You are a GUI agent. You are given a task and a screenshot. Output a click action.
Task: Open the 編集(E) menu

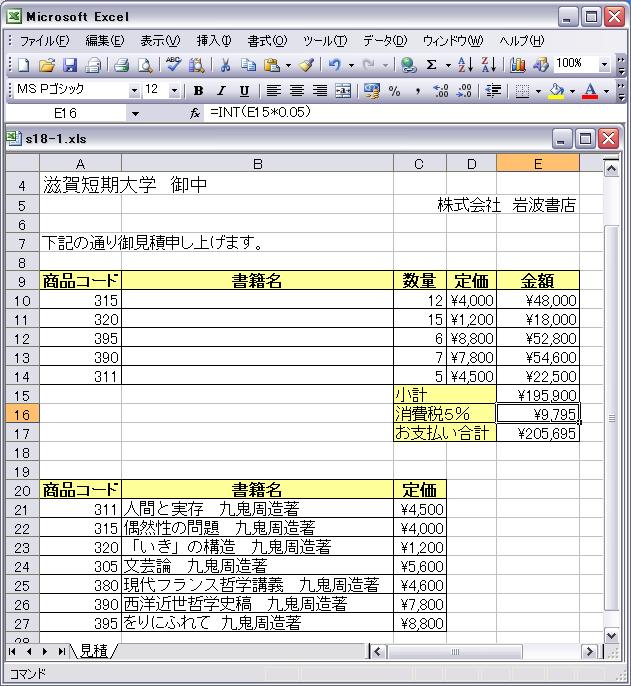click(105, 41)
